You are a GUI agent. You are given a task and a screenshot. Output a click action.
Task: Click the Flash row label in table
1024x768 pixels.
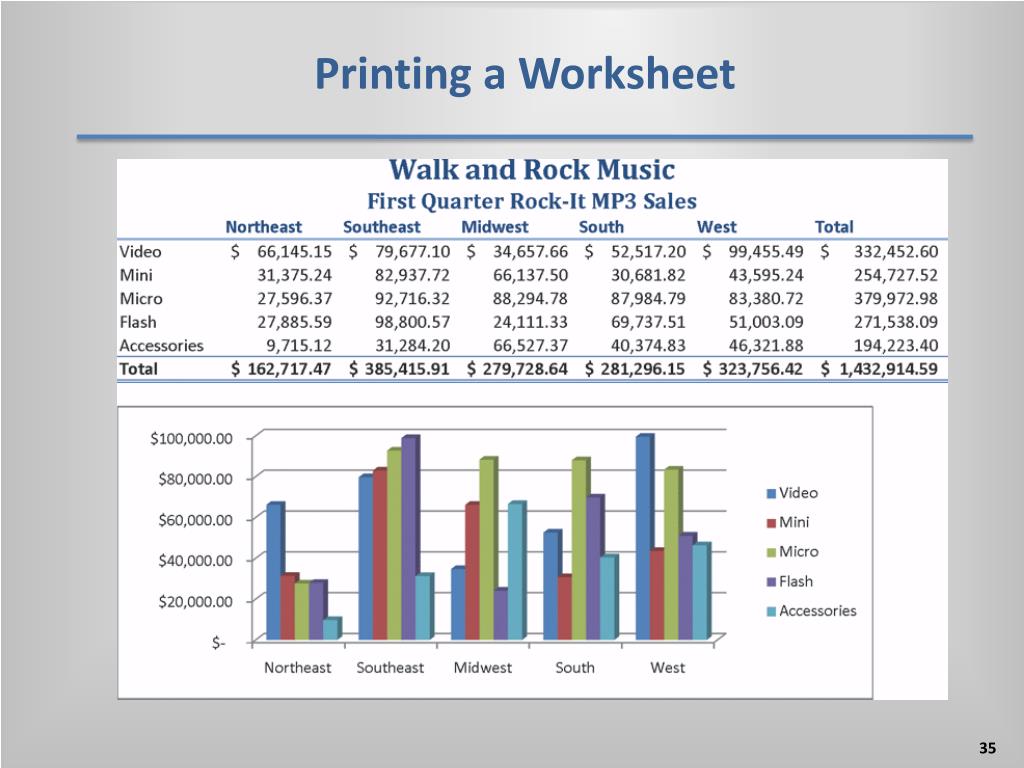pos(138,322)
